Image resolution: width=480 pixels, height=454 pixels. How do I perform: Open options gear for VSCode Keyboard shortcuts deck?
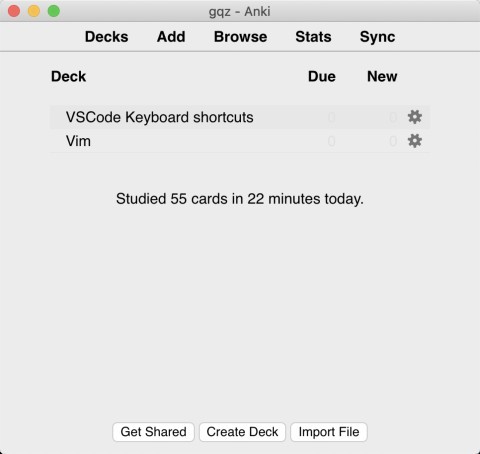(415, 117)
